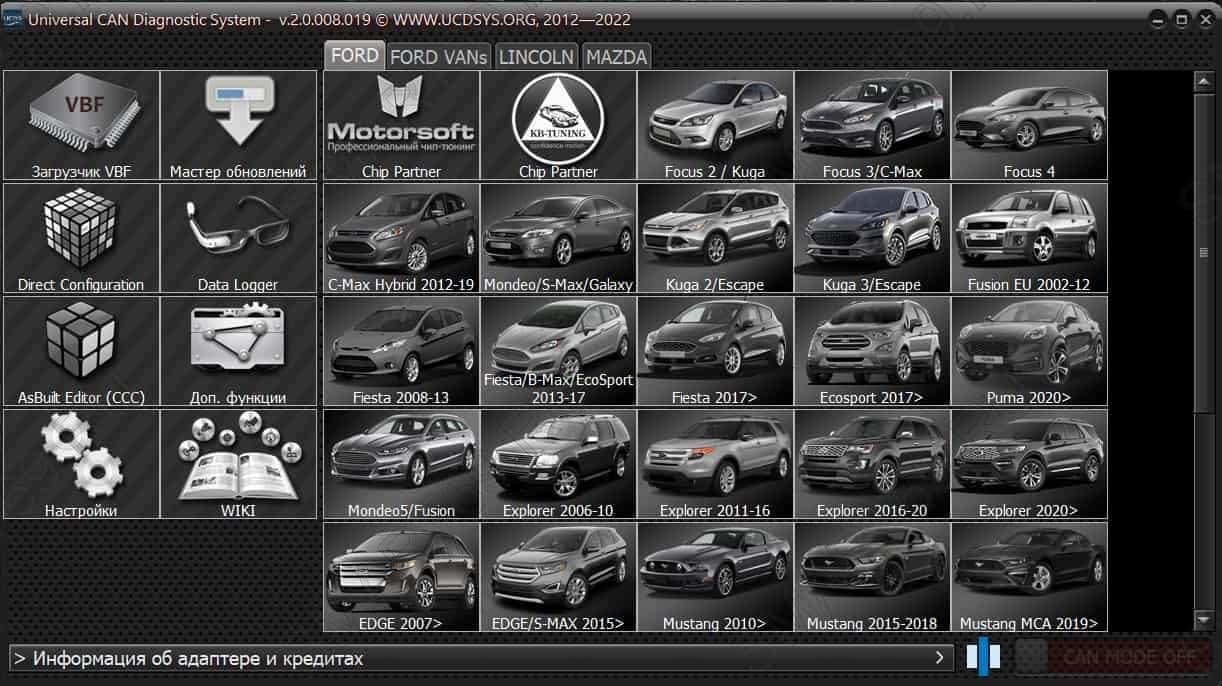Select the Focus 2 / Kuga vehicle
1222x686 pixels.
point(715,125)
